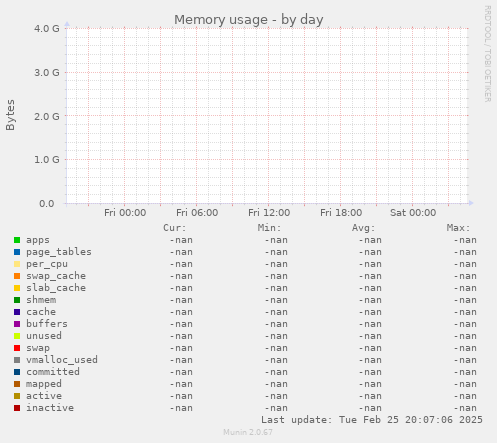Click the '3.0 G' y-axis value

(x=47, y=72)
